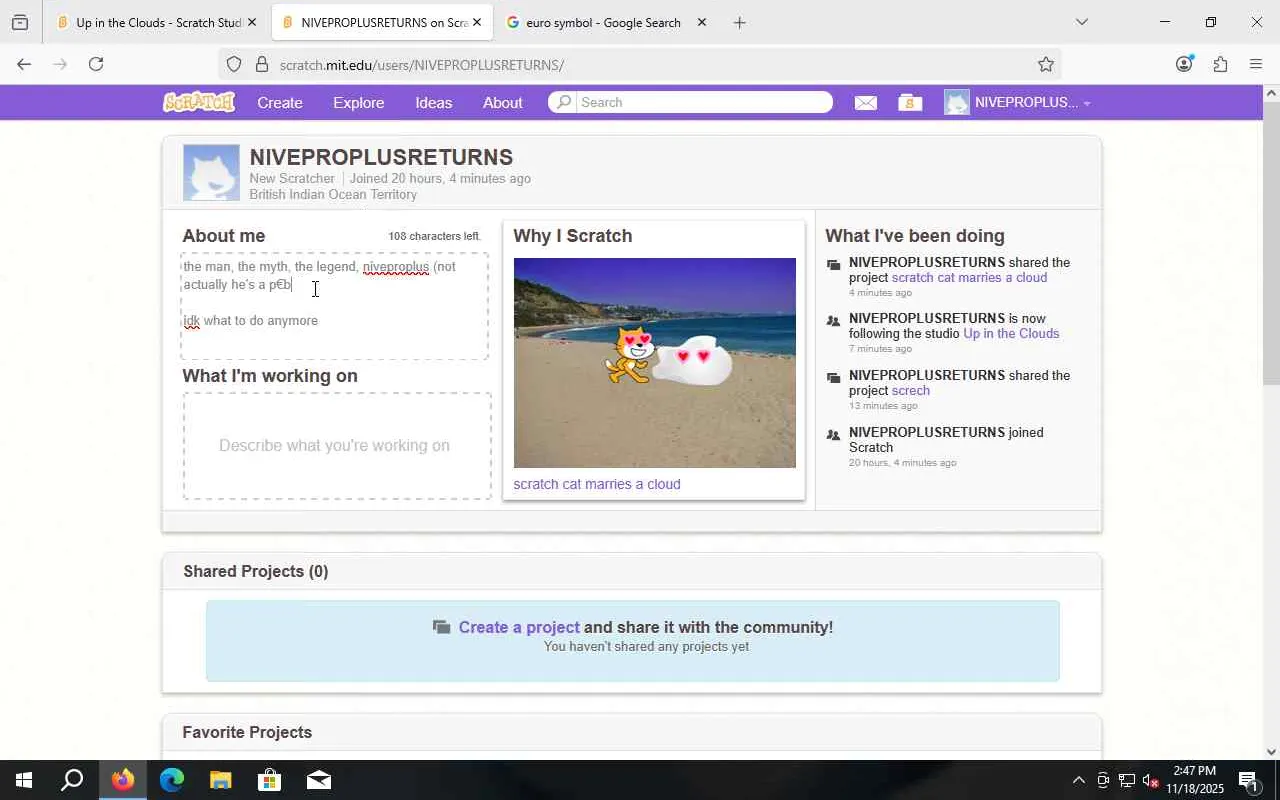1280x800 pixels.
Task: Bookmark this page with the star icon
Action: coord(1046,64)
